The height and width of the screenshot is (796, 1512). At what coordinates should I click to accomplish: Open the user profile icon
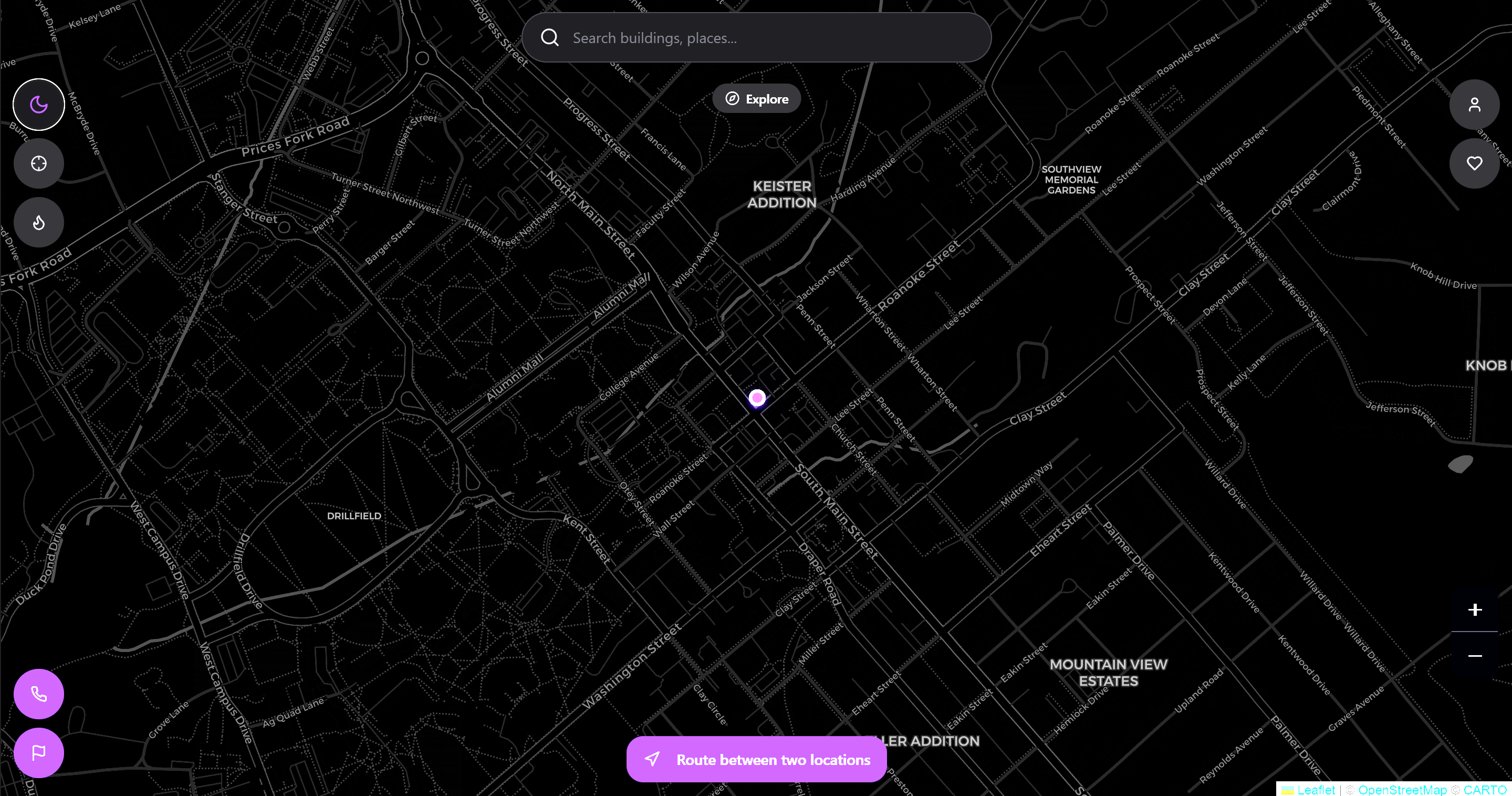pos(1474,105)
